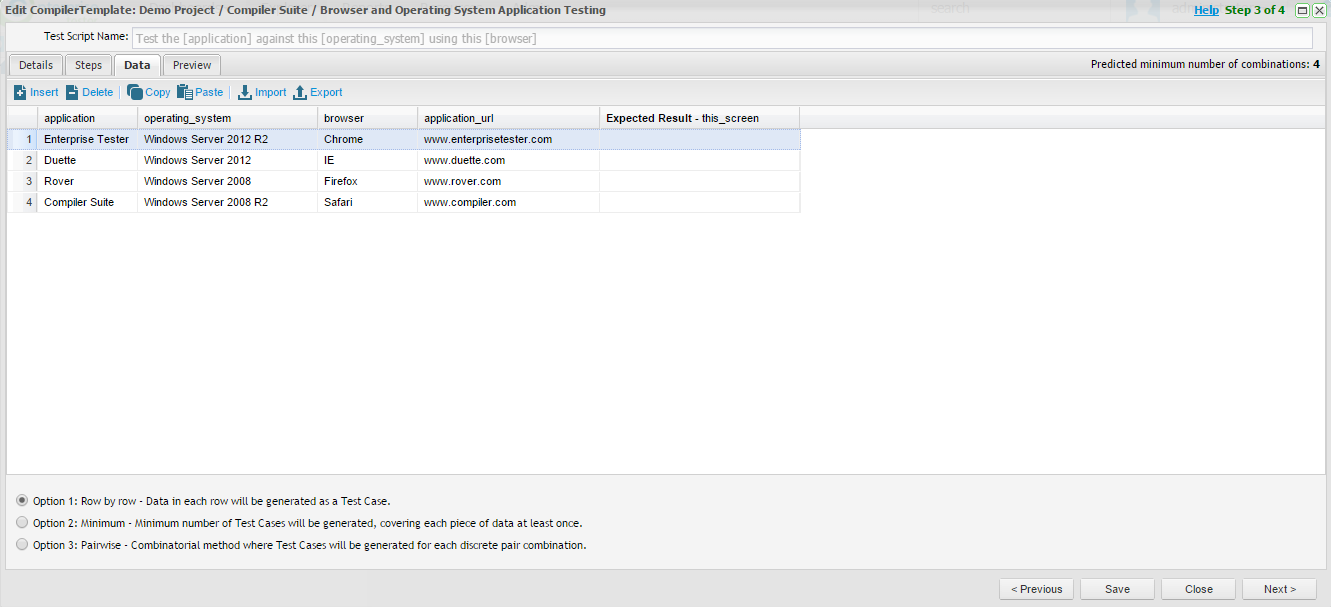Maximize the dialog window
This screenshot has width=1331, height=607.
tap(1302, 10)
